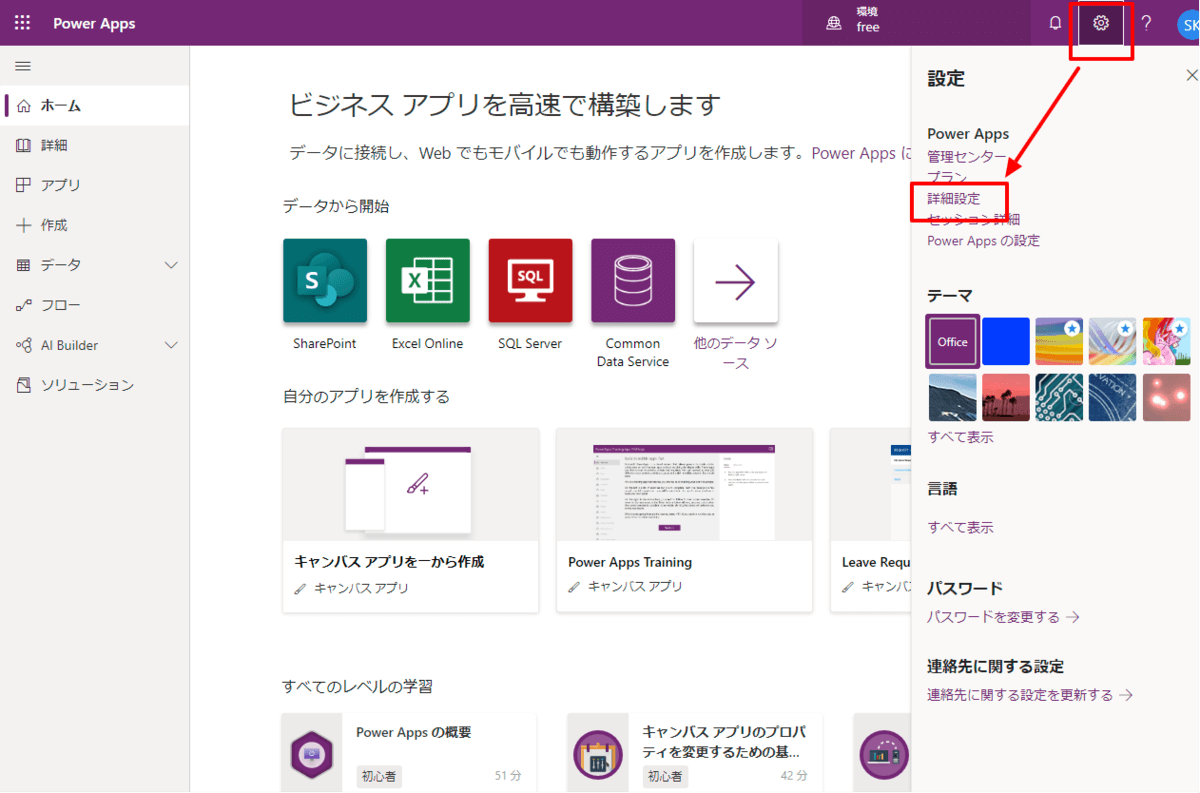This screenshot has width=1200, height=793.
Task: Click すべて表示 under テーマ
Action: (960, 437)
